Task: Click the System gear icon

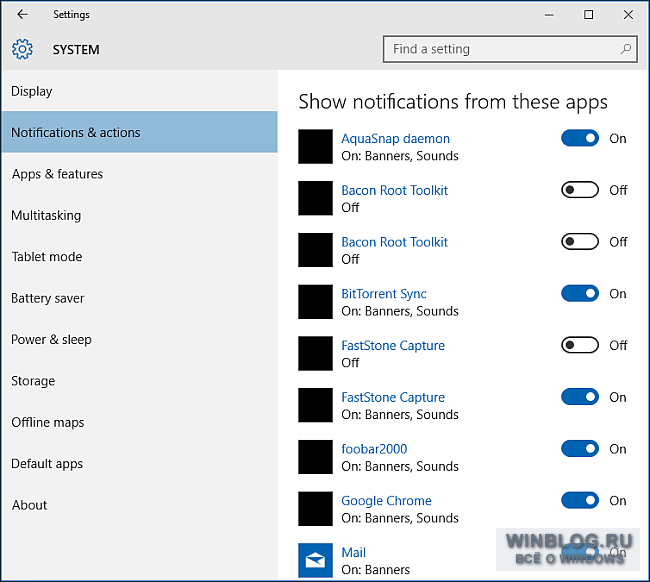Action: 22,49
